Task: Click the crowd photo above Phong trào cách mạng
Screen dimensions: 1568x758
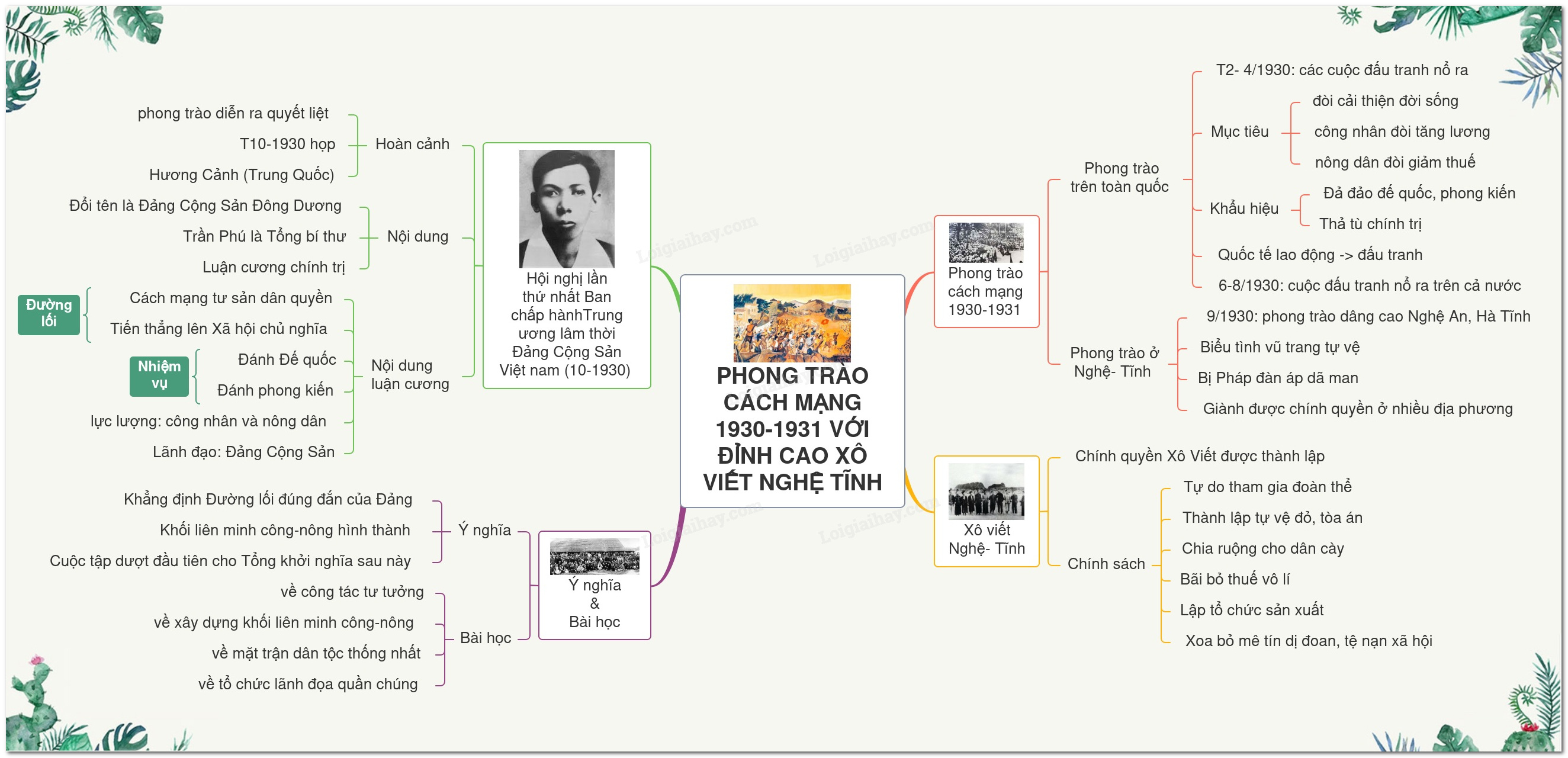Action: pos(985,242)
